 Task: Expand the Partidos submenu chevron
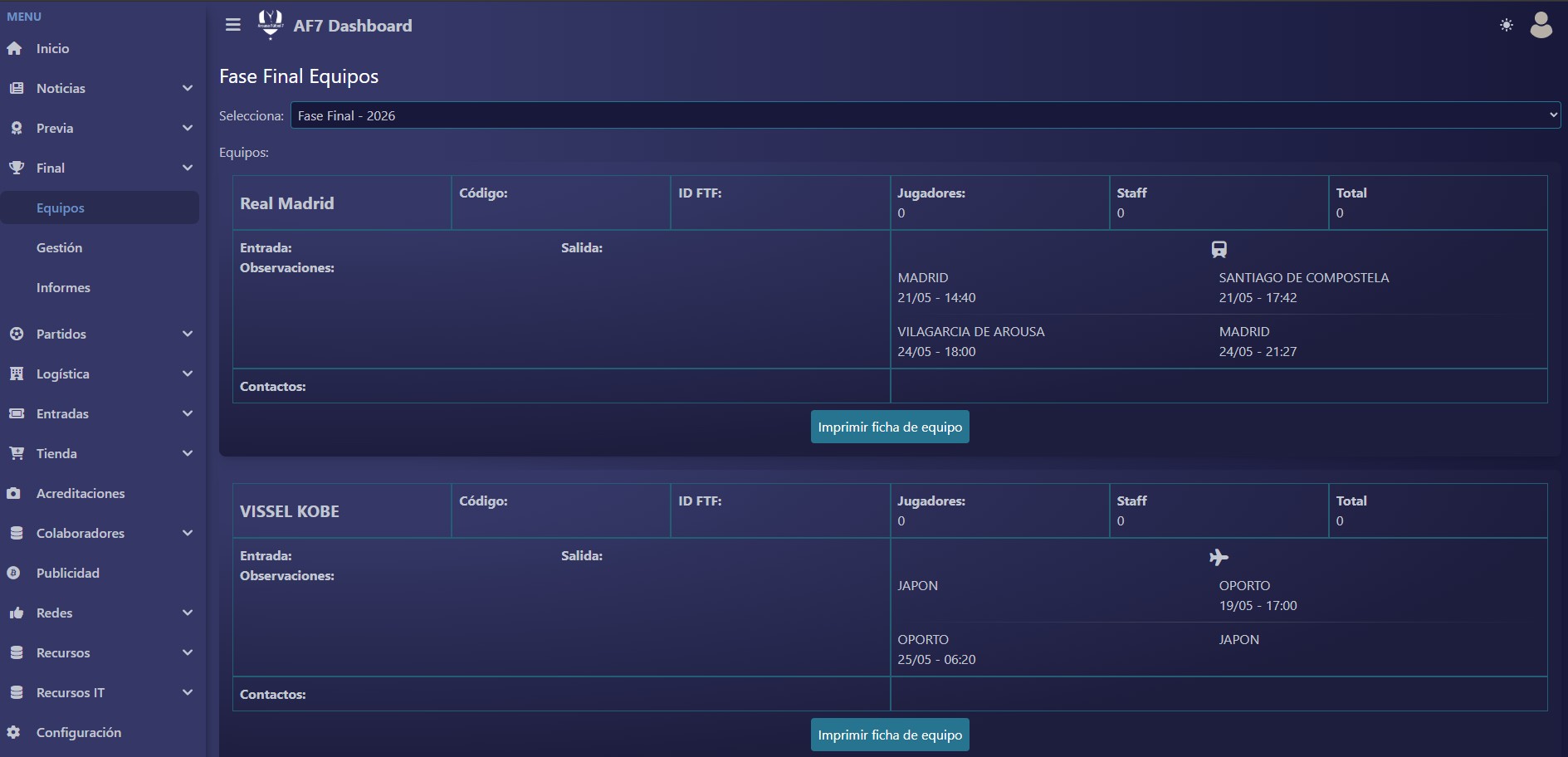click(x=188, y=334)
